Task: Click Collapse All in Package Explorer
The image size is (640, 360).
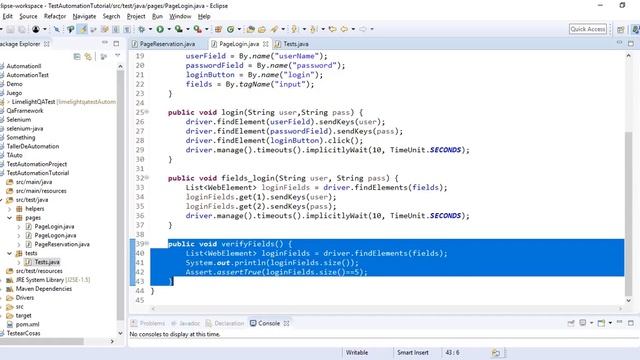Action: click(x=77, y=56)
